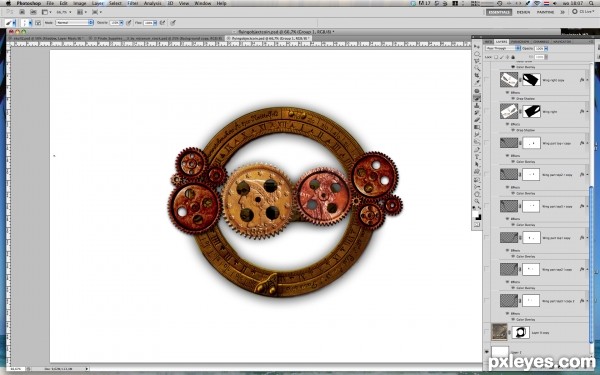Select the Hand tool
Viewport: 600px width, 375px height.
coord(477,194)
